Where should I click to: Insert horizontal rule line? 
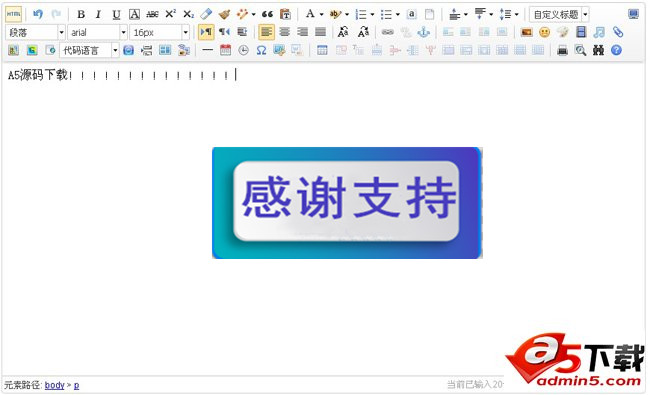(x=207, y=50)
